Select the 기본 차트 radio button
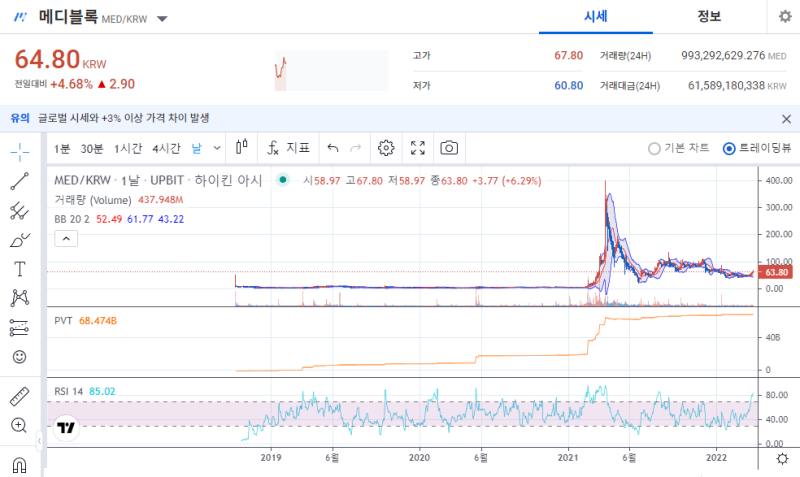The width and height of the screenshot is (800, 477). click(x=654, y=148)
